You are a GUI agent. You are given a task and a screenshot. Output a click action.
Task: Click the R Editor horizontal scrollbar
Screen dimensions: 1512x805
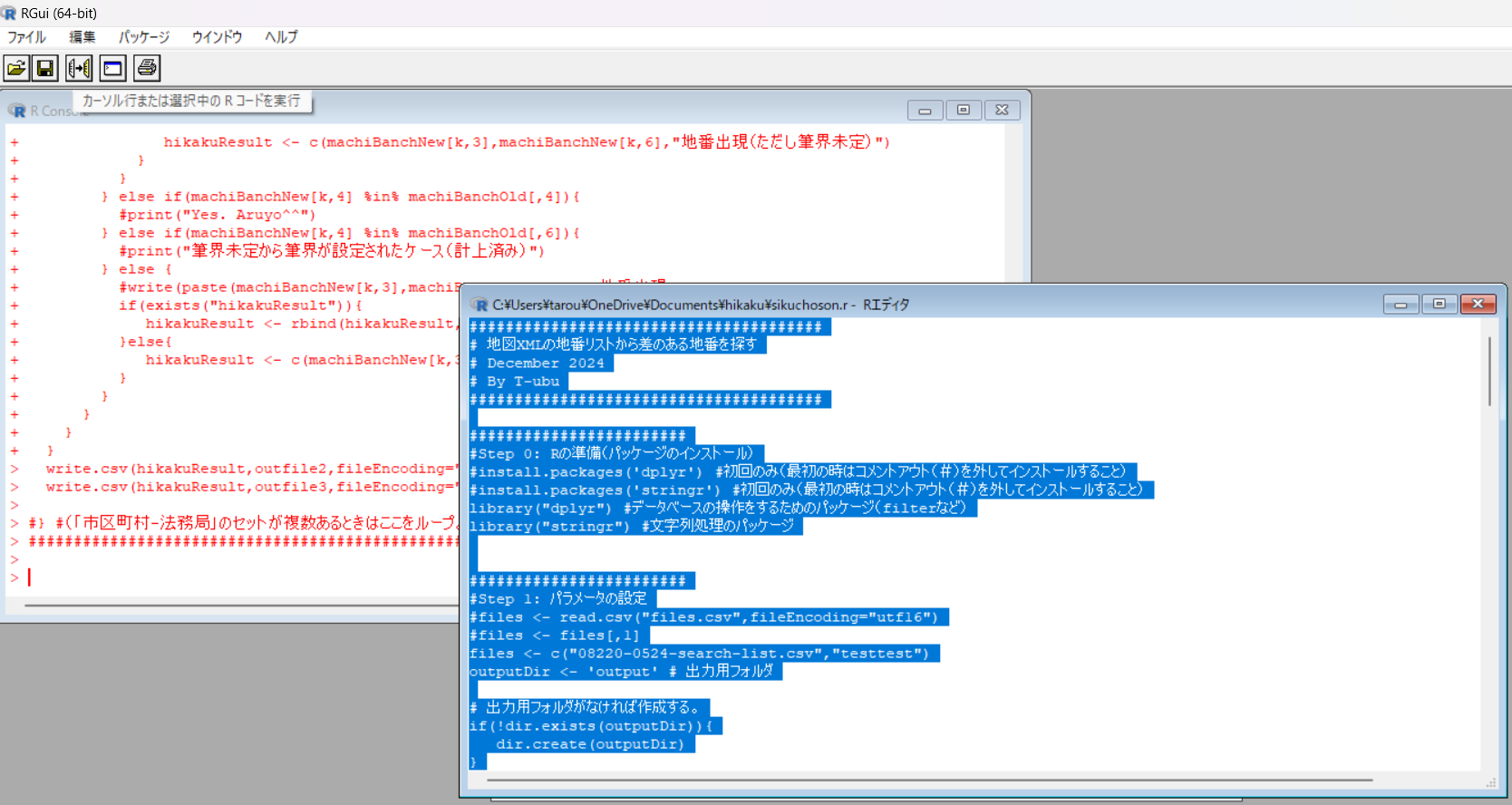click(x=930, y=780)
